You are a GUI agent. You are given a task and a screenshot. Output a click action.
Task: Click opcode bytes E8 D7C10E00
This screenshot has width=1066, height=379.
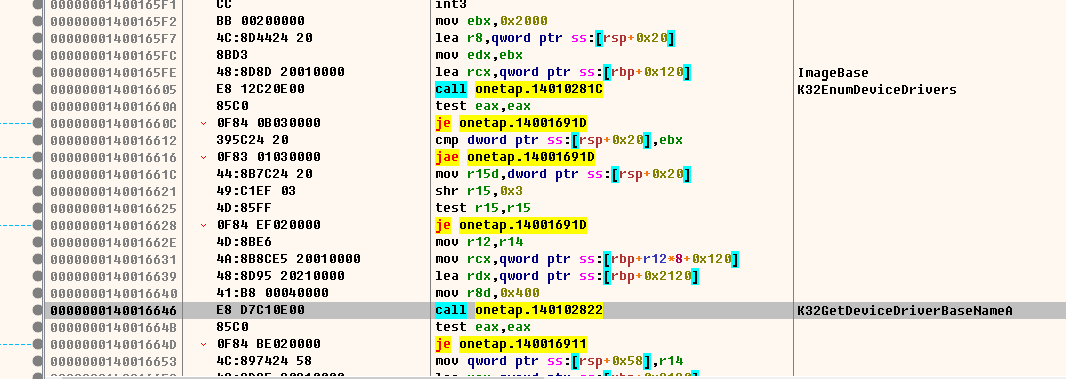click(260, 310)
